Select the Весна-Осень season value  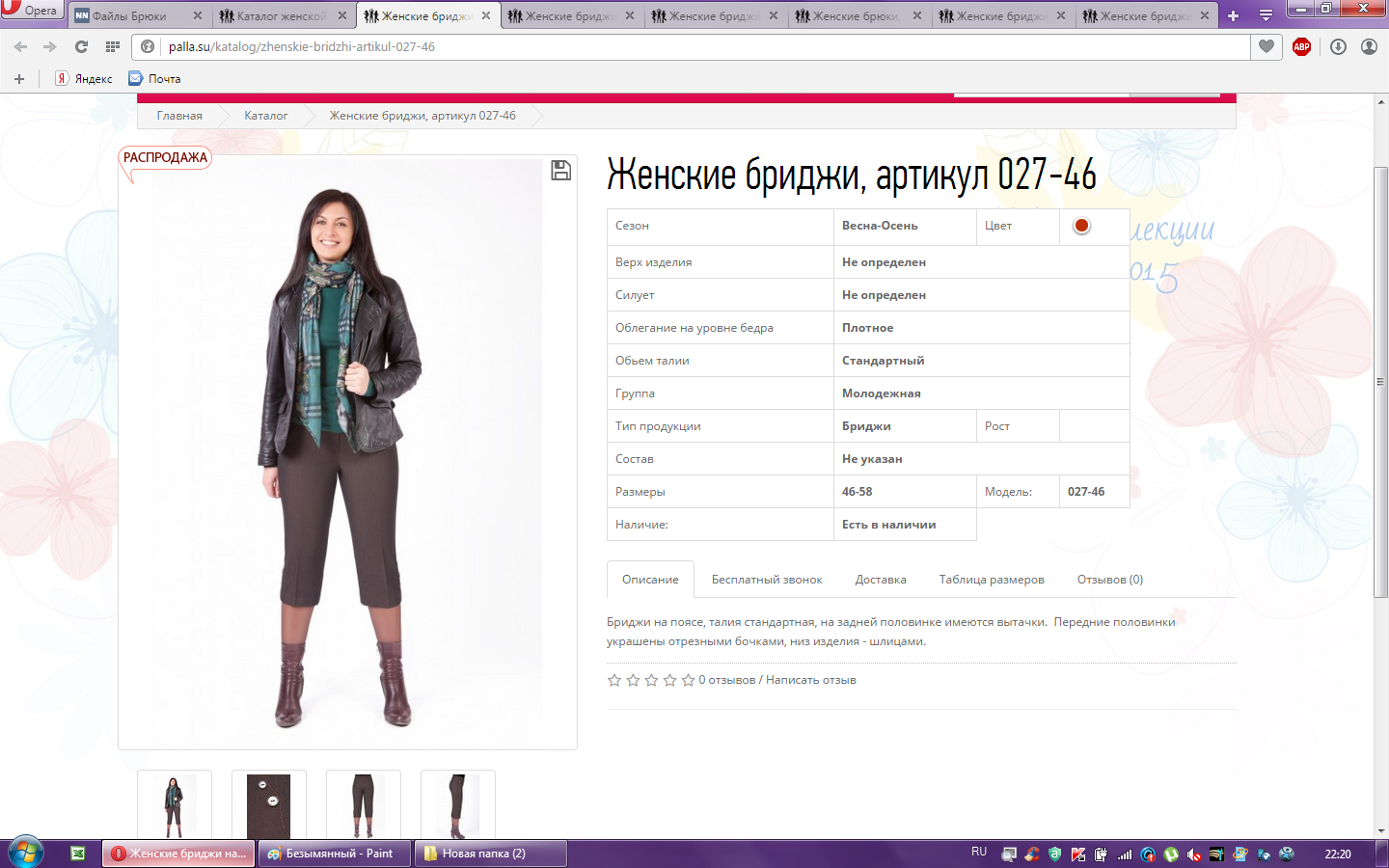point(880,226)
